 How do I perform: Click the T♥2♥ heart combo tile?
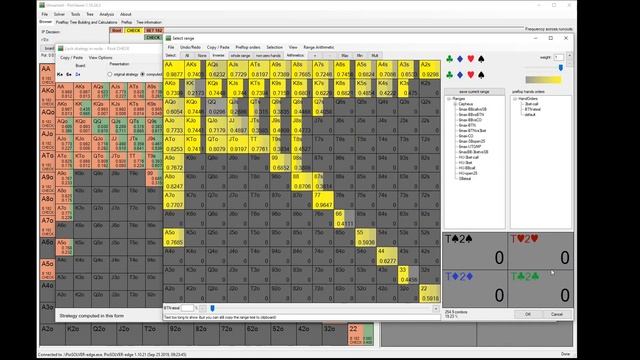tap(540, 251)
